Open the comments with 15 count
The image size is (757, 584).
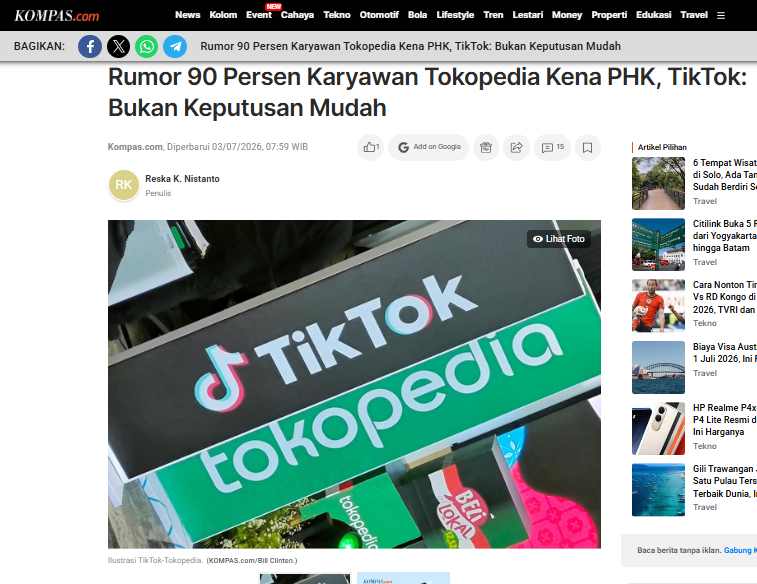[x=552, y=147]
